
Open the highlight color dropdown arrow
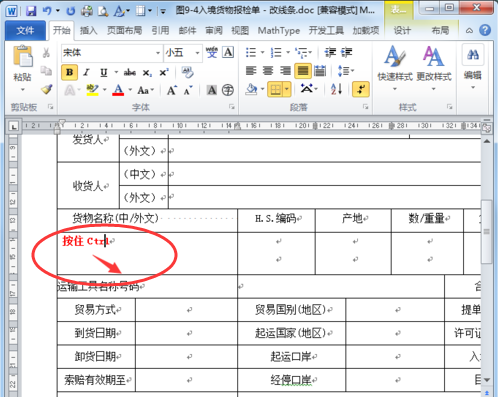[x=105, y=90]
